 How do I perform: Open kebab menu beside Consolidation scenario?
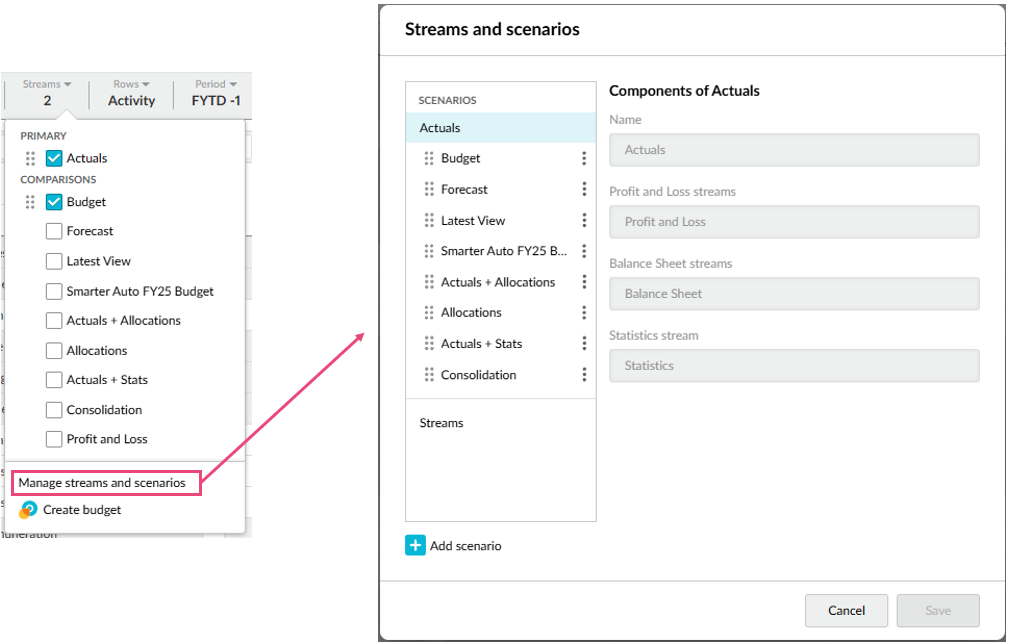click(x=584, y=375)
